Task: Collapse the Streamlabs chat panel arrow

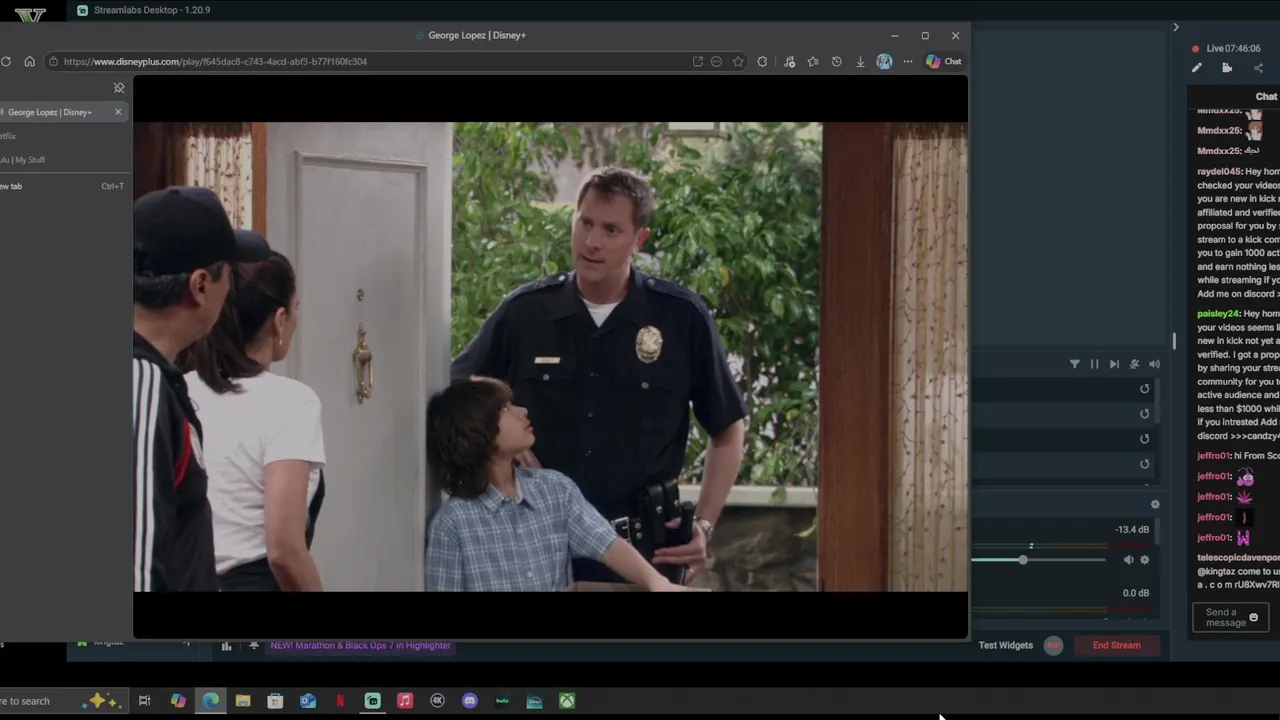Action: [x=1176, y=27]
